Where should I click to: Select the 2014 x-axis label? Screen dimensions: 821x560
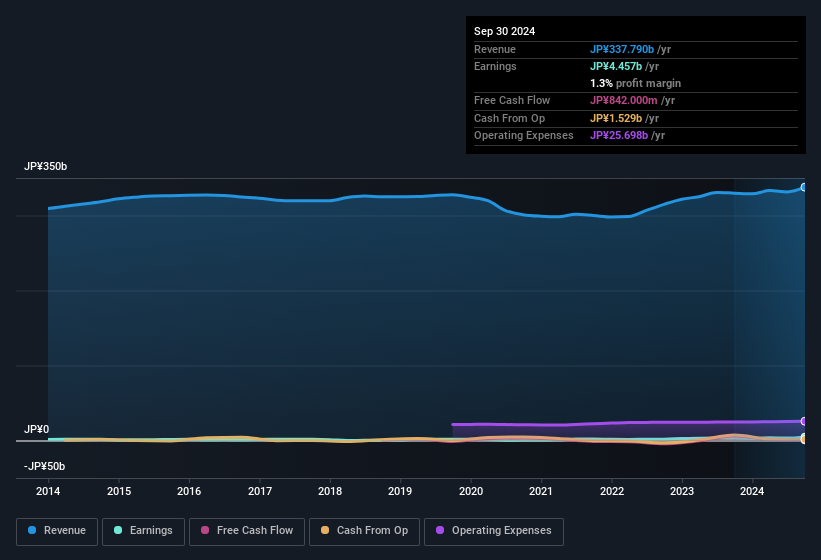48,491
